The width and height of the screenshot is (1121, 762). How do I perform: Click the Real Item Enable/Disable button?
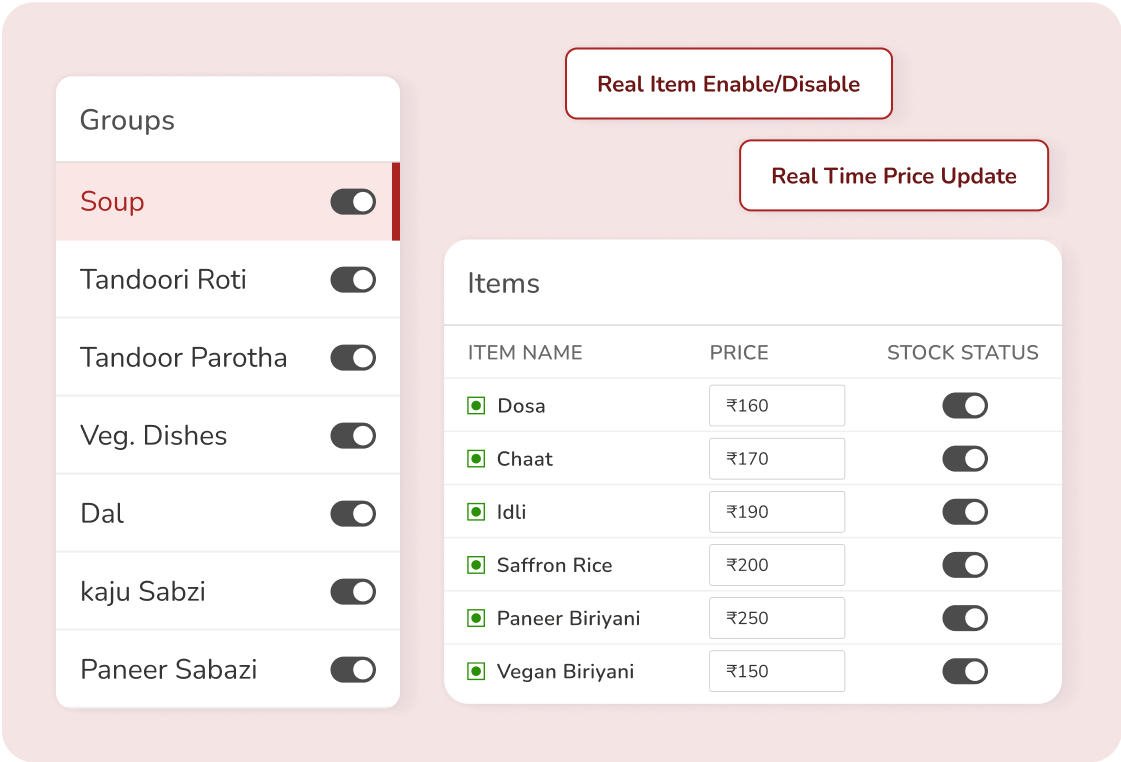(x=728, y=84)
